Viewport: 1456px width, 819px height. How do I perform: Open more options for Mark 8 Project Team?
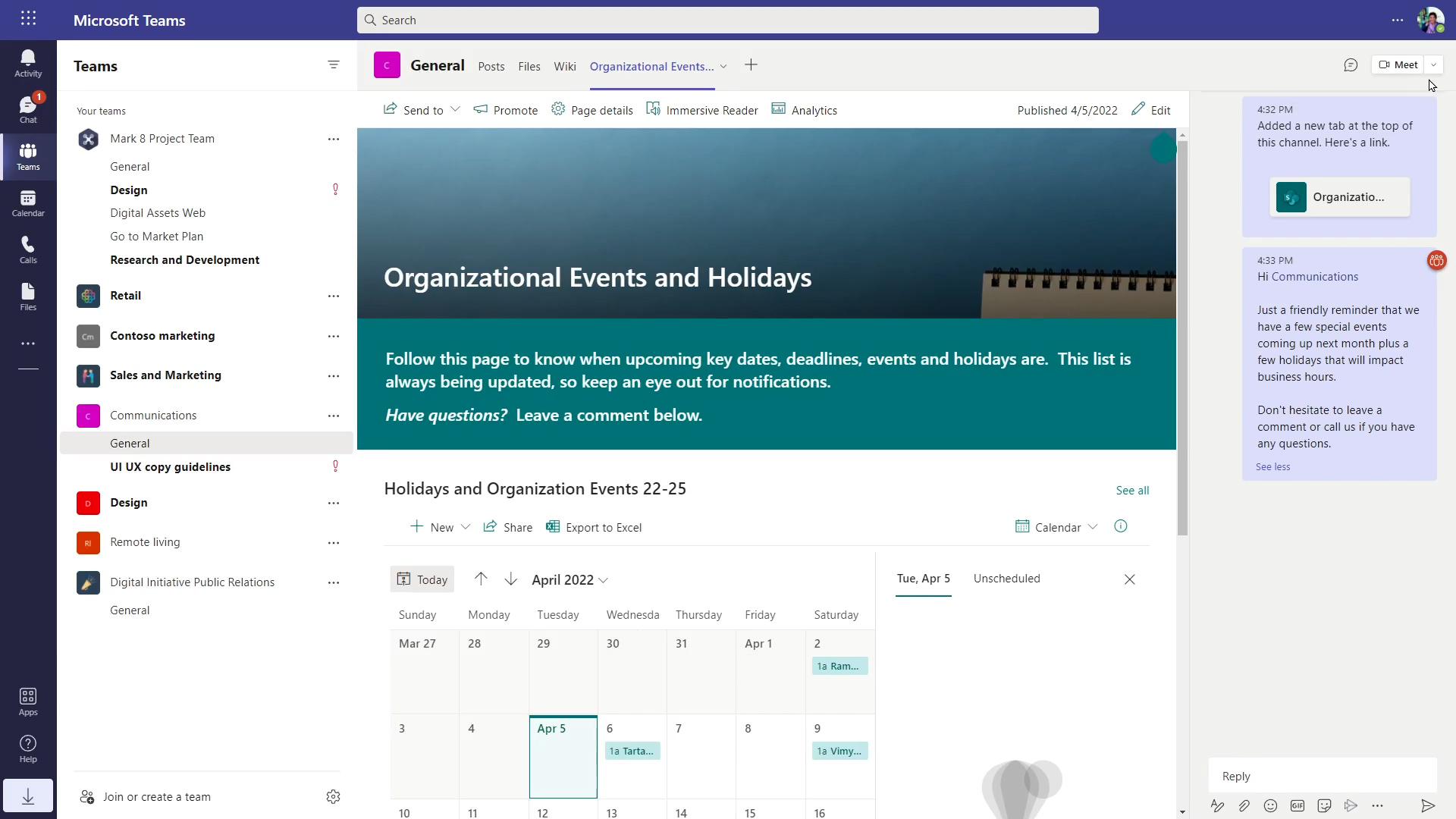point(334,139)
